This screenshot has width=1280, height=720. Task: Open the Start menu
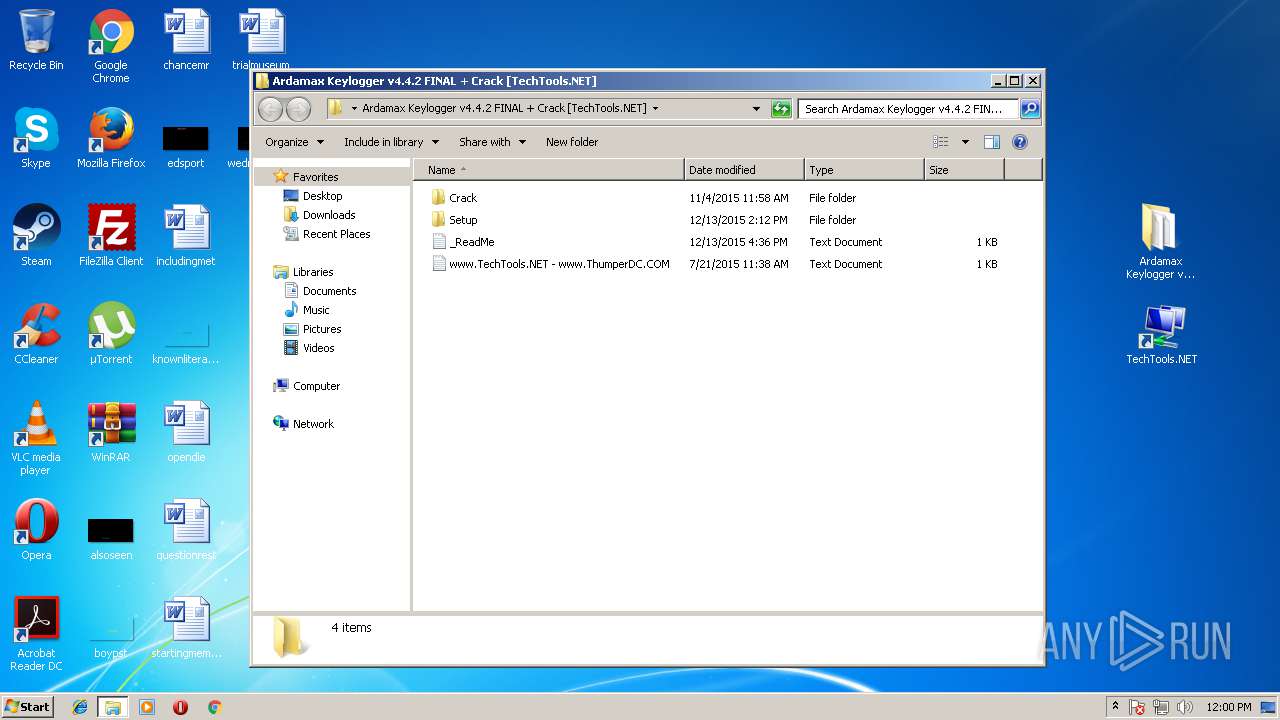(28, 706)
